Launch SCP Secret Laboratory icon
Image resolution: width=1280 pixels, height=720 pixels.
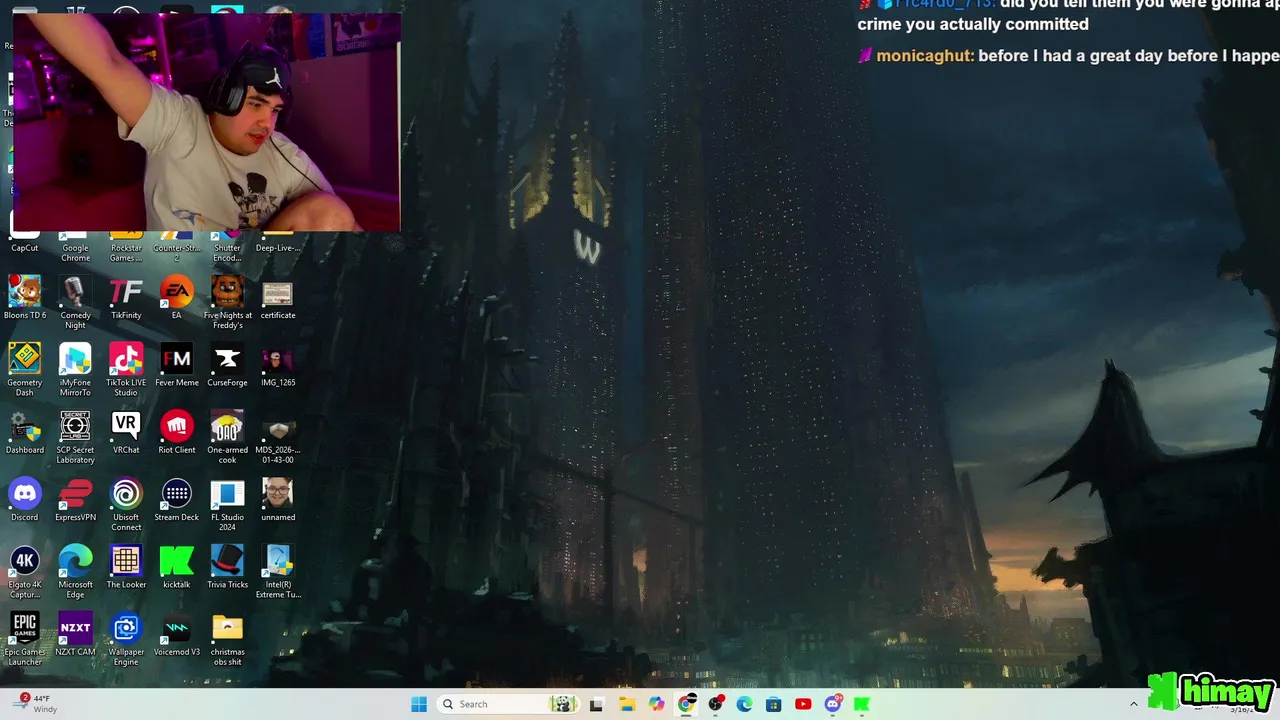75,437
